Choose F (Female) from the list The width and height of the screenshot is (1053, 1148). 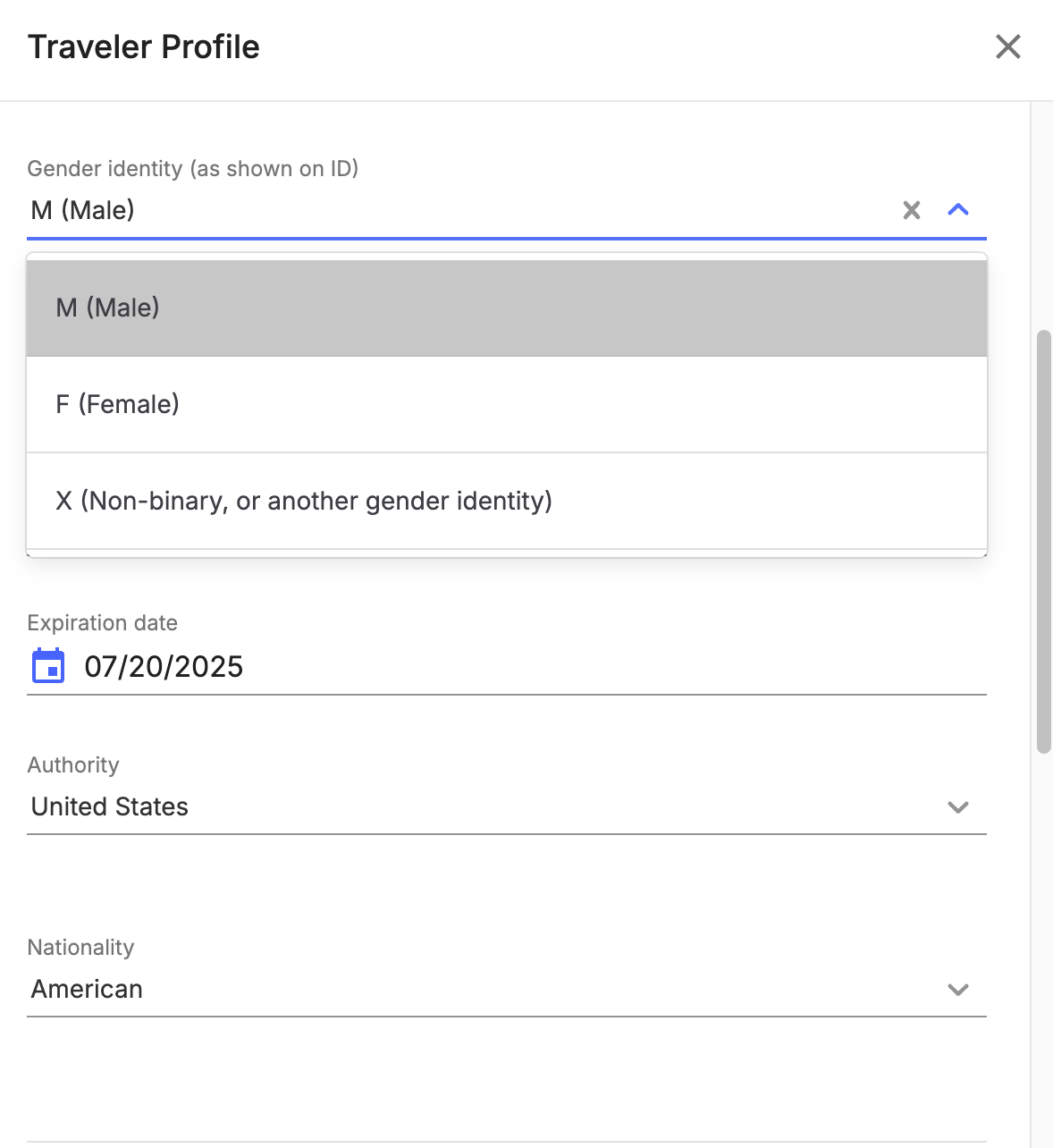click(507, 404)
